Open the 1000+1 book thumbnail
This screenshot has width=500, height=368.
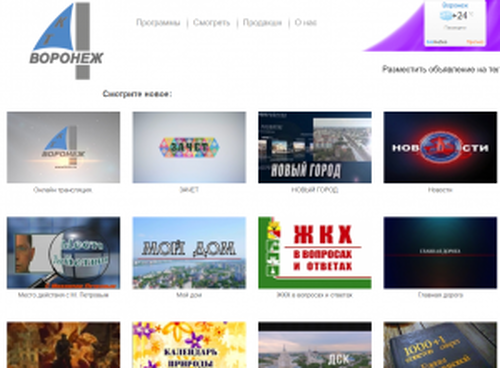tap(440, 345)
